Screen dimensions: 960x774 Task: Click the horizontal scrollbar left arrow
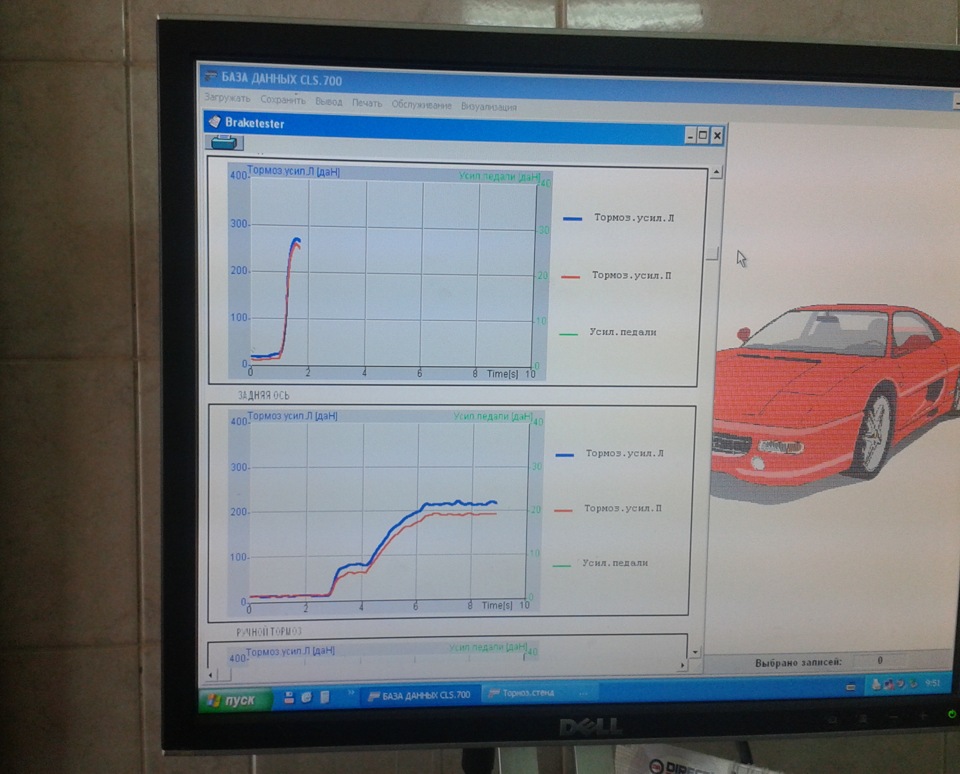210,675
